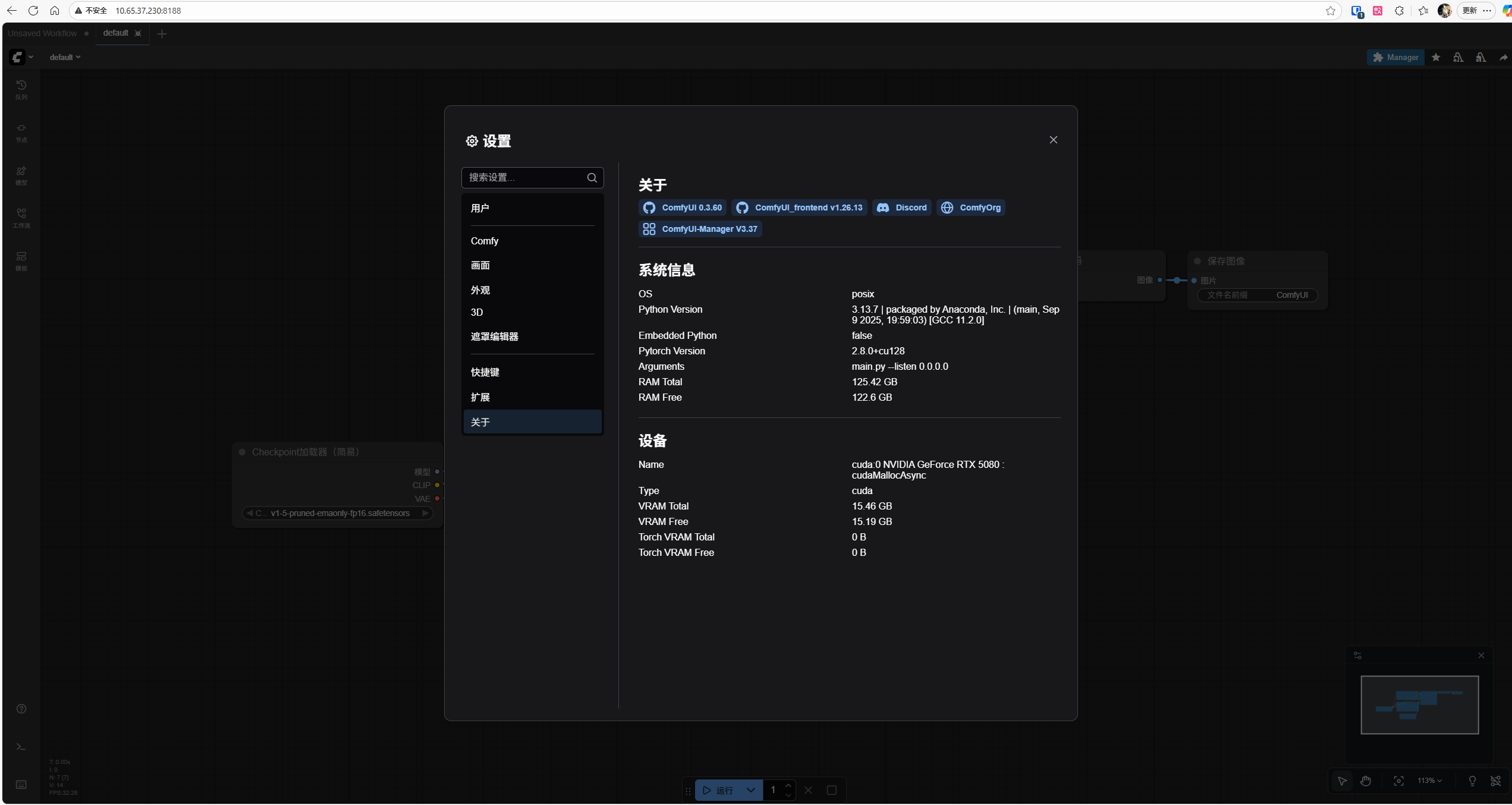Click the help question-mark icon
The height and width of the screenshot is (805, 1512).
21,709
